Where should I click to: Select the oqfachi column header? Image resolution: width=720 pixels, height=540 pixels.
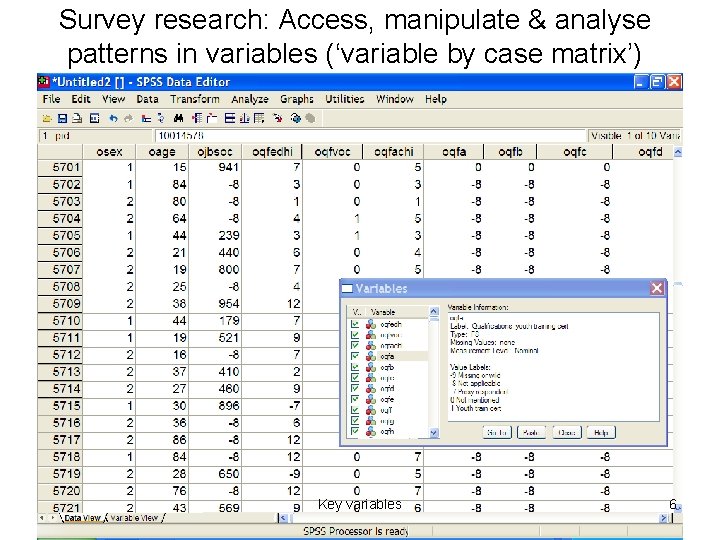click(394, 152)
